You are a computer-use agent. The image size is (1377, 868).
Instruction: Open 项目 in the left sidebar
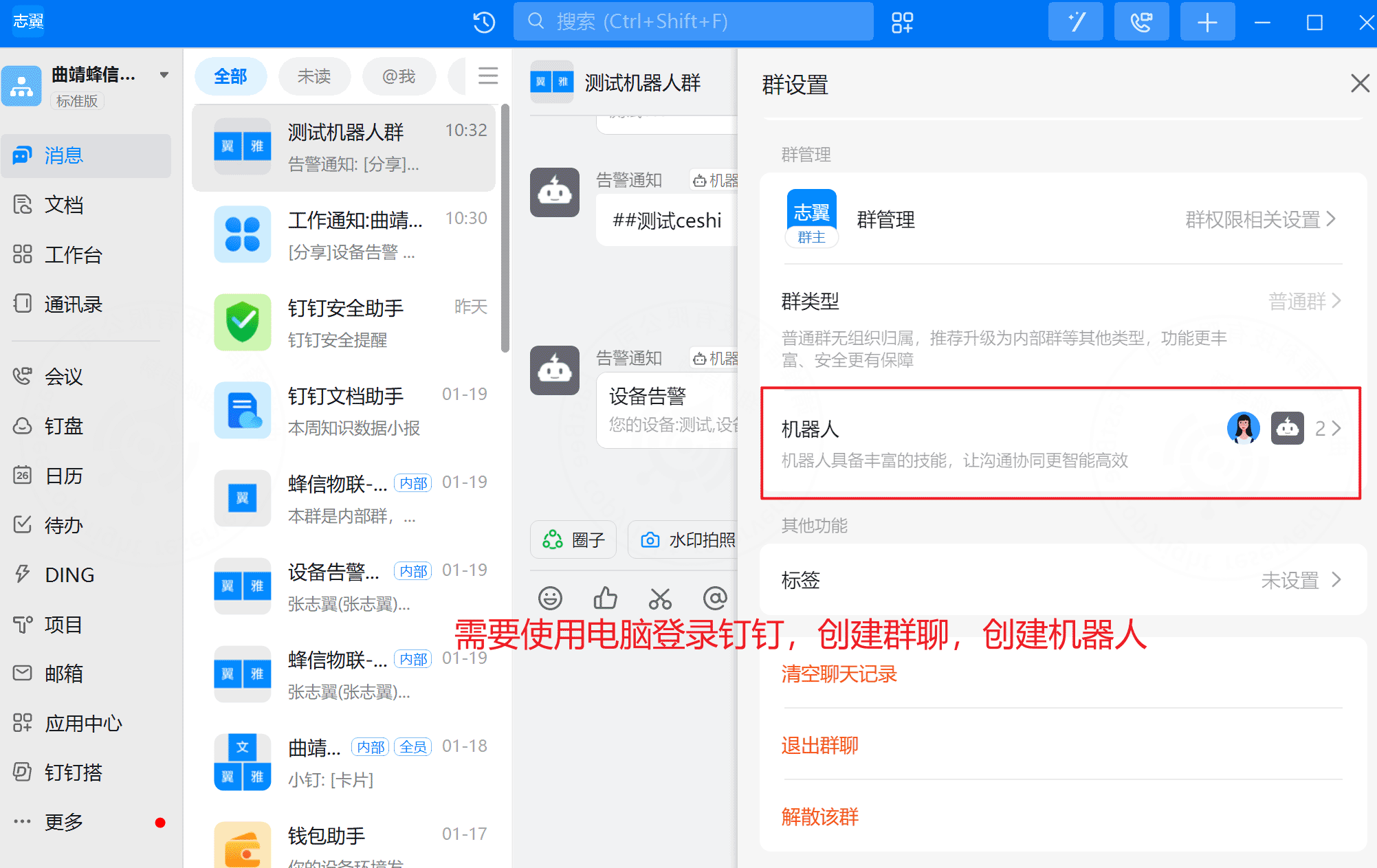coord(86,624)
